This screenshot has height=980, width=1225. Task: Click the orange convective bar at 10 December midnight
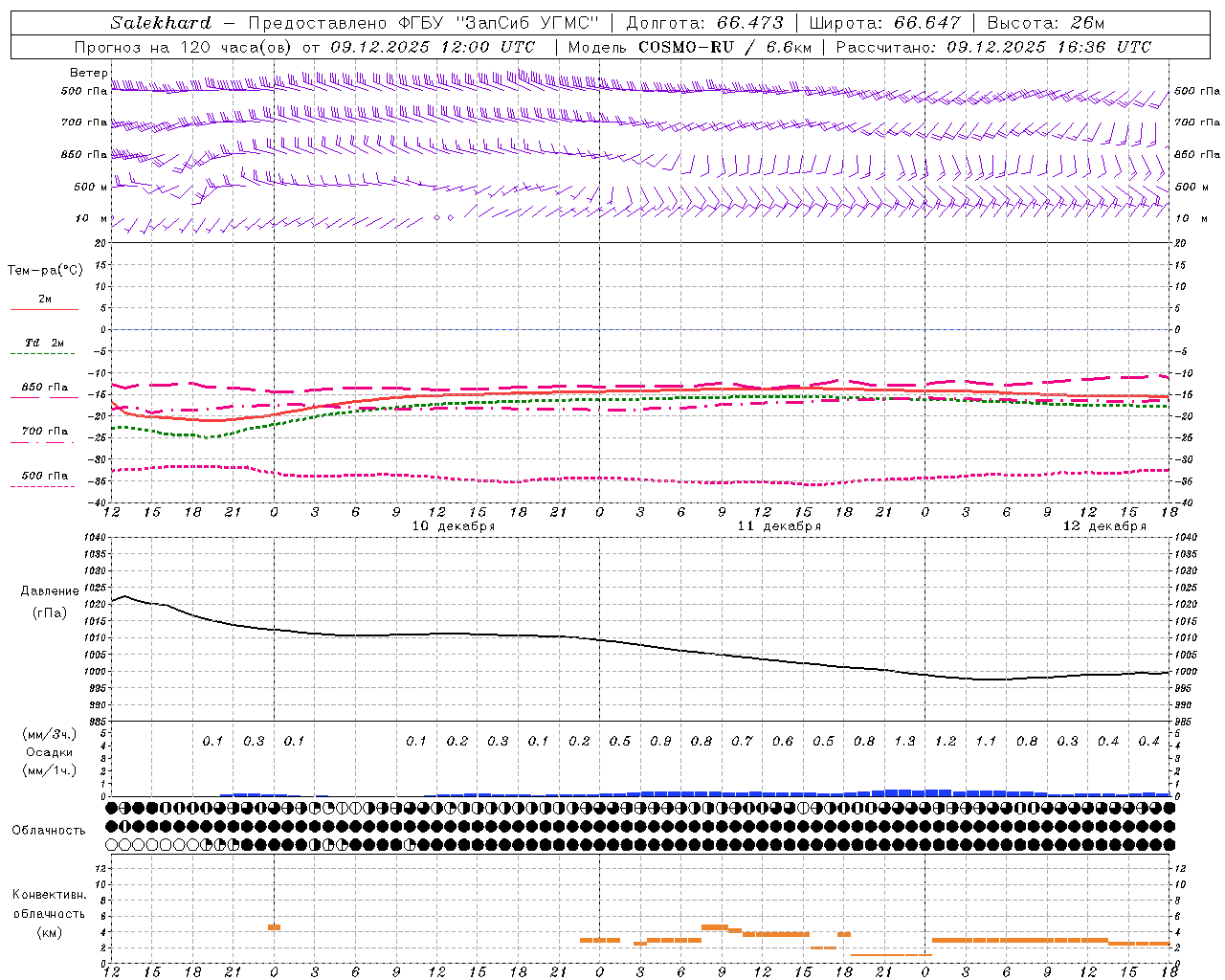coord(274,926)
